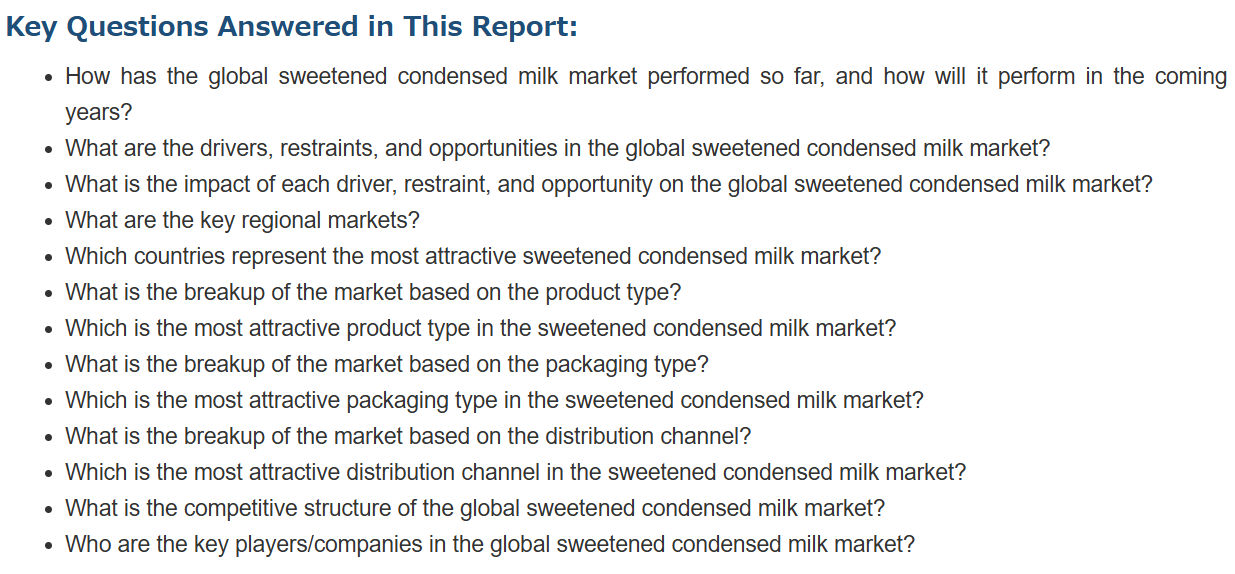Click the question about how the market has performed
Image resolution: width=1235 pixels, height=574 pixels.
pyautogui.click(x=646, y=94)
